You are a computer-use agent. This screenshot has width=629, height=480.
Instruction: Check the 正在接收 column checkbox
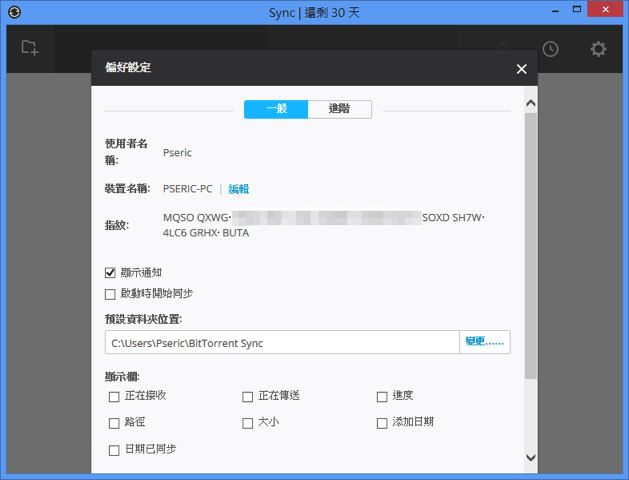pyautogui.click(x=114, y=397)
